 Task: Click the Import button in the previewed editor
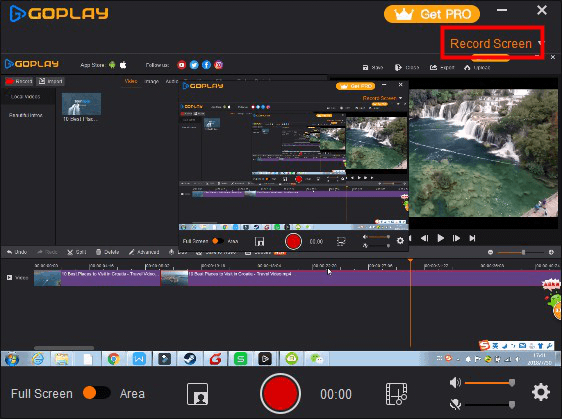[x=50, y=81]
